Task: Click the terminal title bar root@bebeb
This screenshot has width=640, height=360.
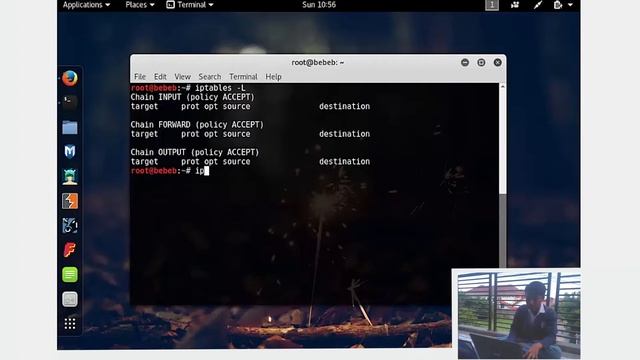Action: 318,62
